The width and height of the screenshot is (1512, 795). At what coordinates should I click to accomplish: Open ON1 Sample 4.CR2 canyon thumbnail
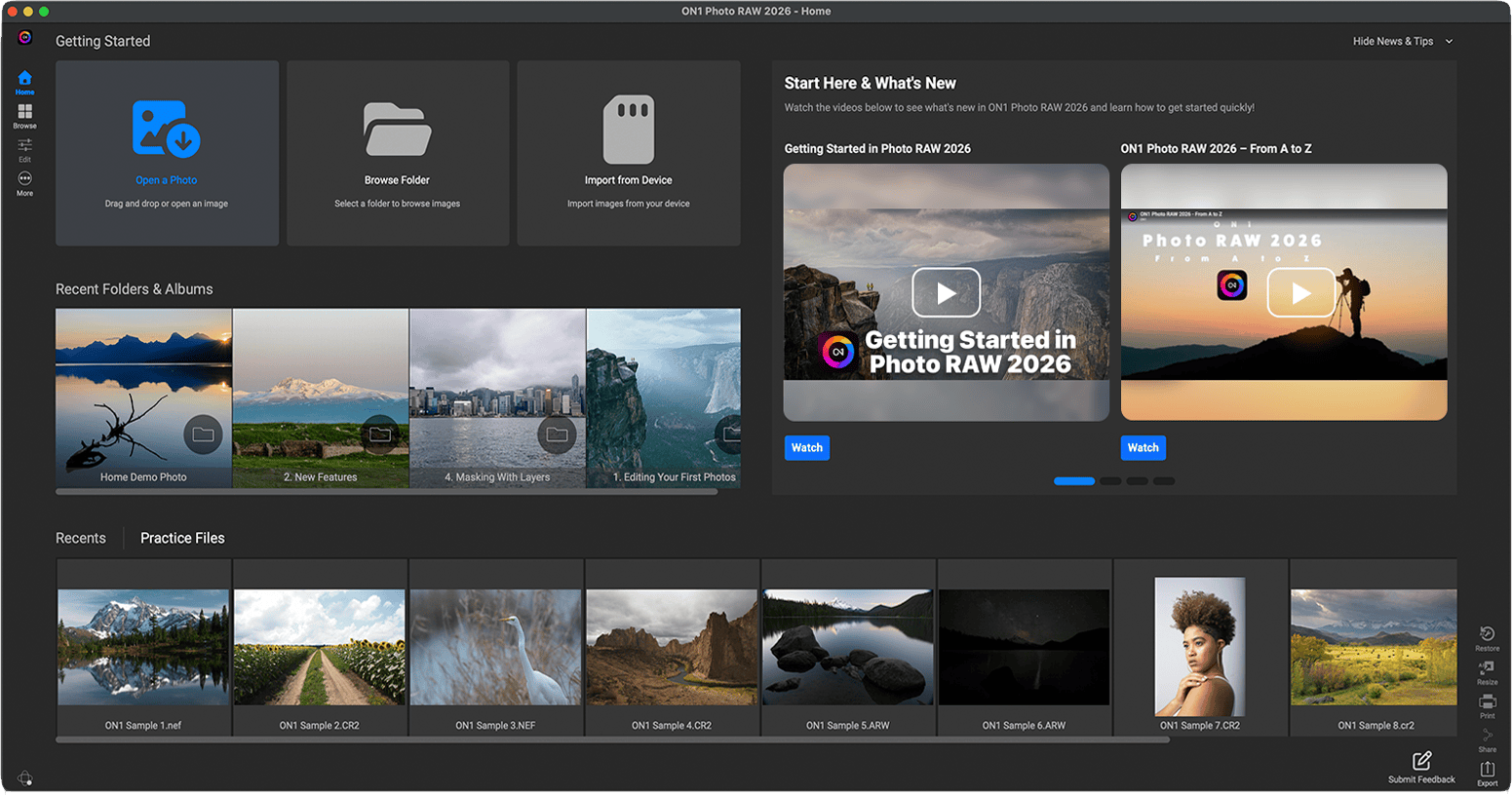(x=672, y=647)
